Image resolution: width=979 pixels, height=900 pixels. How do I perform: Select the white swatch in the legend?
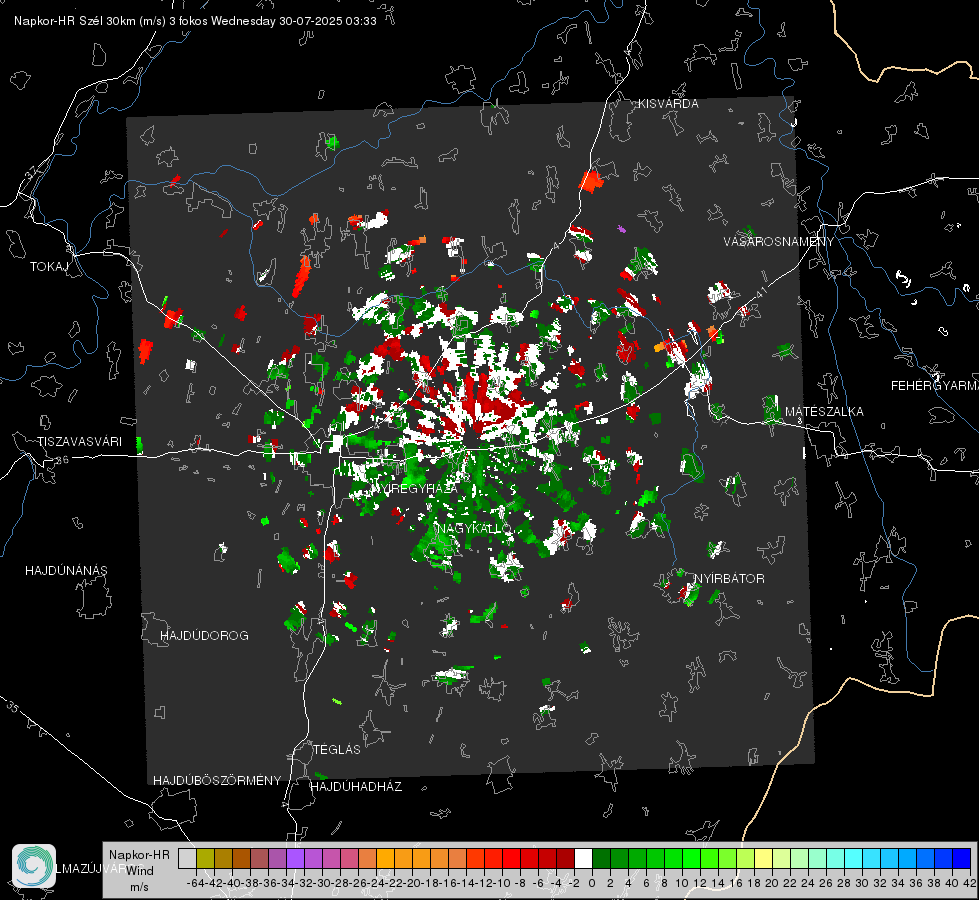583,858
